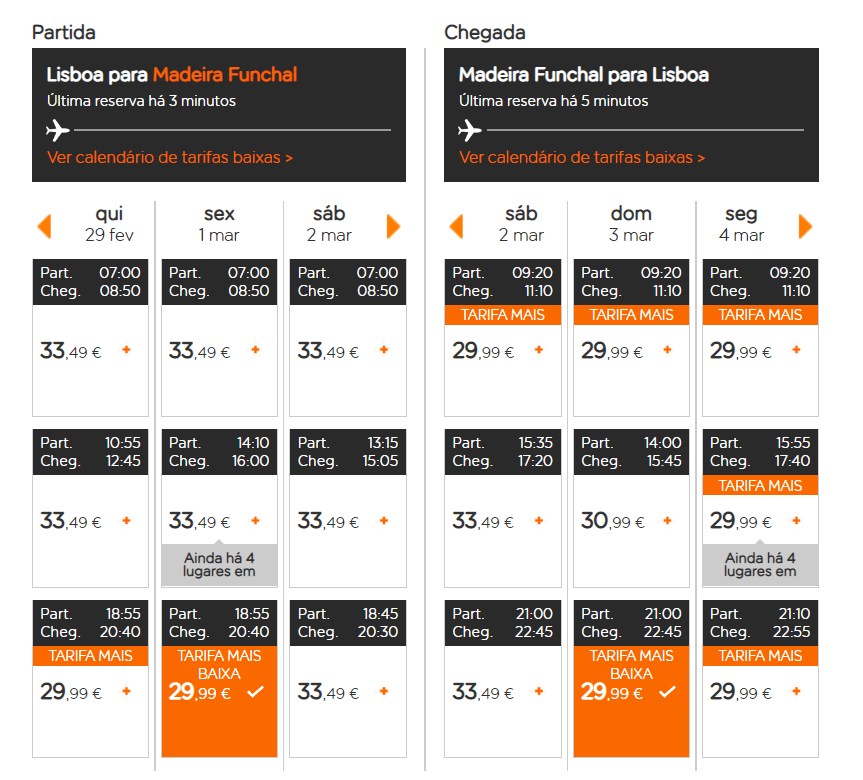Click plus icon on 1 mar 14:10 flight
The image size is (863, 780).
coord(255,520)
